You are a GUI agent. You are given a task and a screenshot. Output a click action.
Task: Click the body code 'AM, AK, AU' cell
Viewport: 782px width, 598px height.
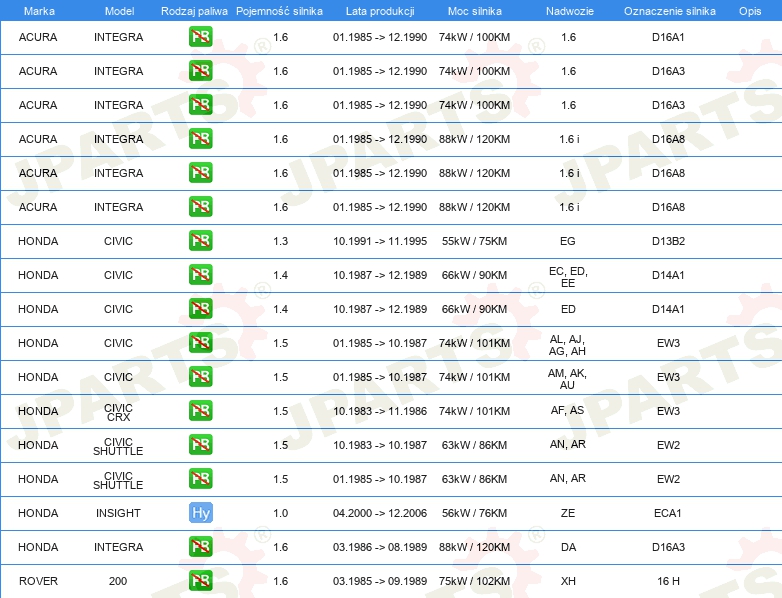tap(568, 379)
